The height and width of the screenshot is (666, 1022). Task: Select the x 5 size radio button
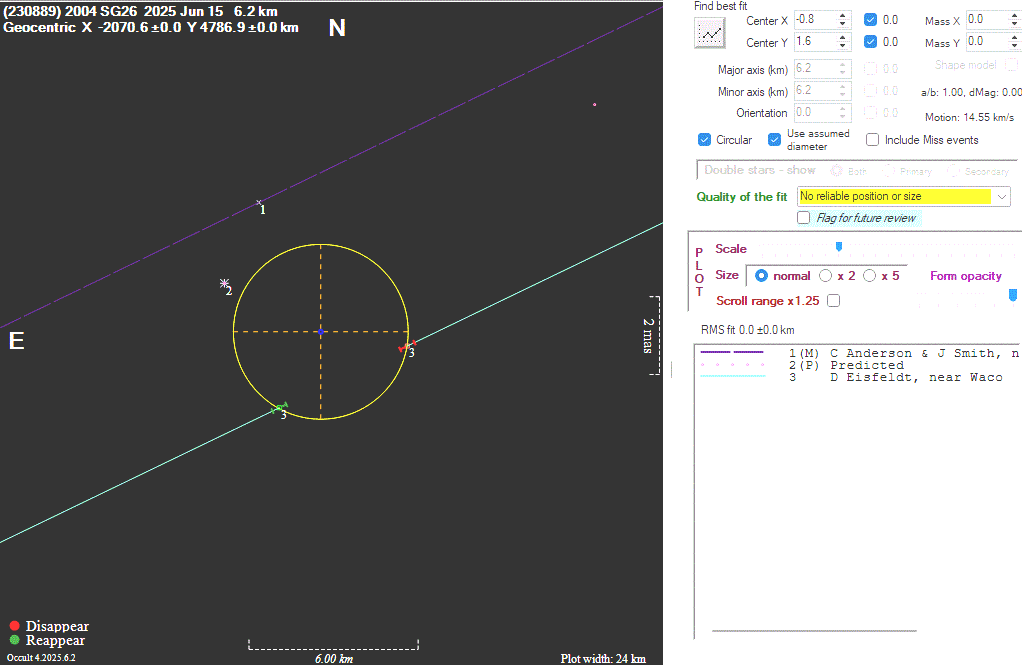(x=869, y=276)
